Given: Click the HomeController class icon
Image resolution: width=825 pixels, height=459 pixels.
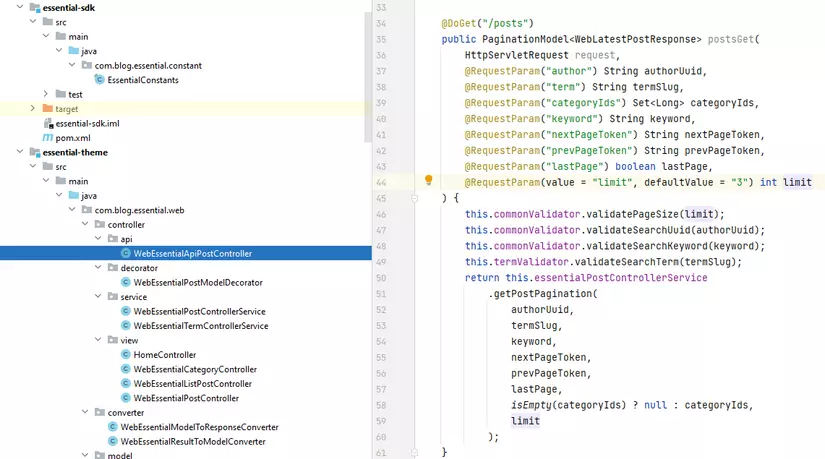Looking at the screenshot, I should (x=125, y=355).
